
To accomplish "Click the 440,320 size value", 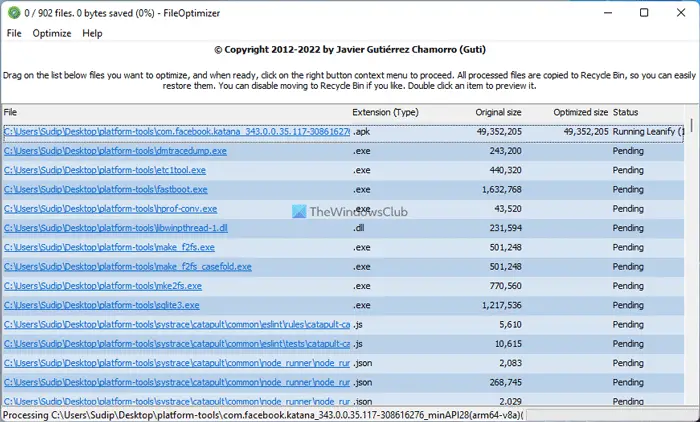I will 505,170.
